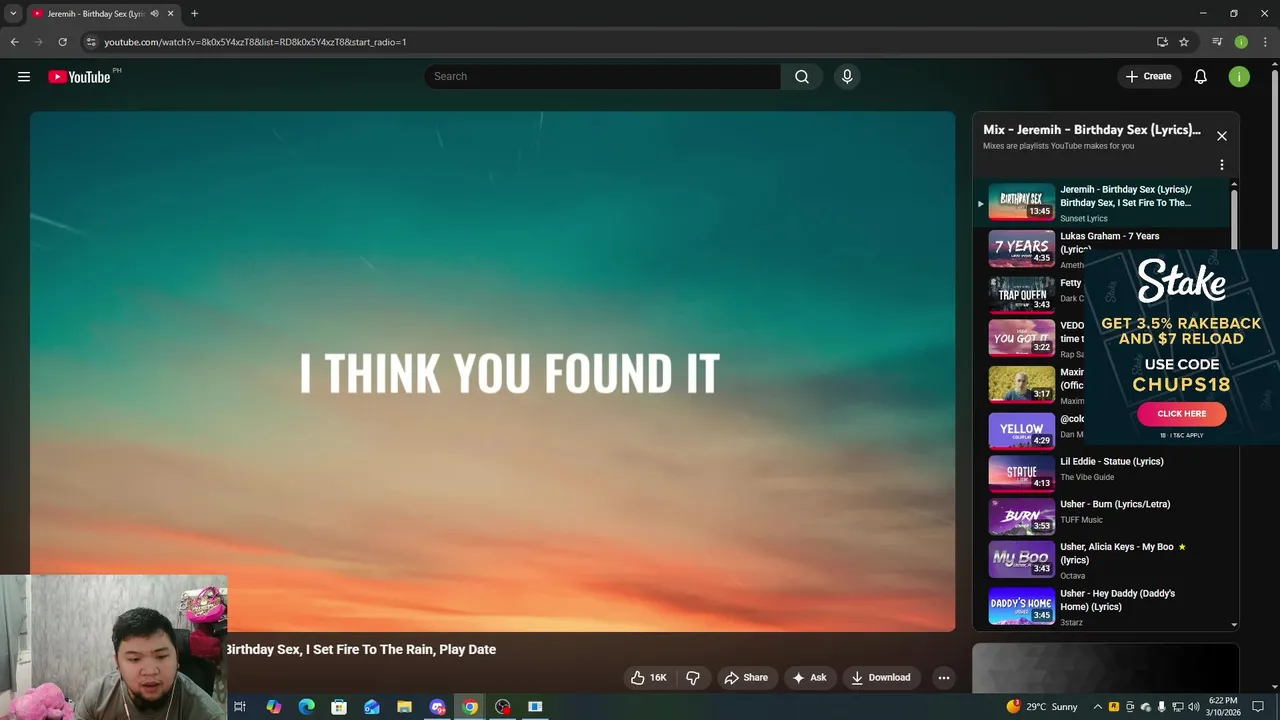Open clock showing 6:22 PM

click(x=1224, y=707)
